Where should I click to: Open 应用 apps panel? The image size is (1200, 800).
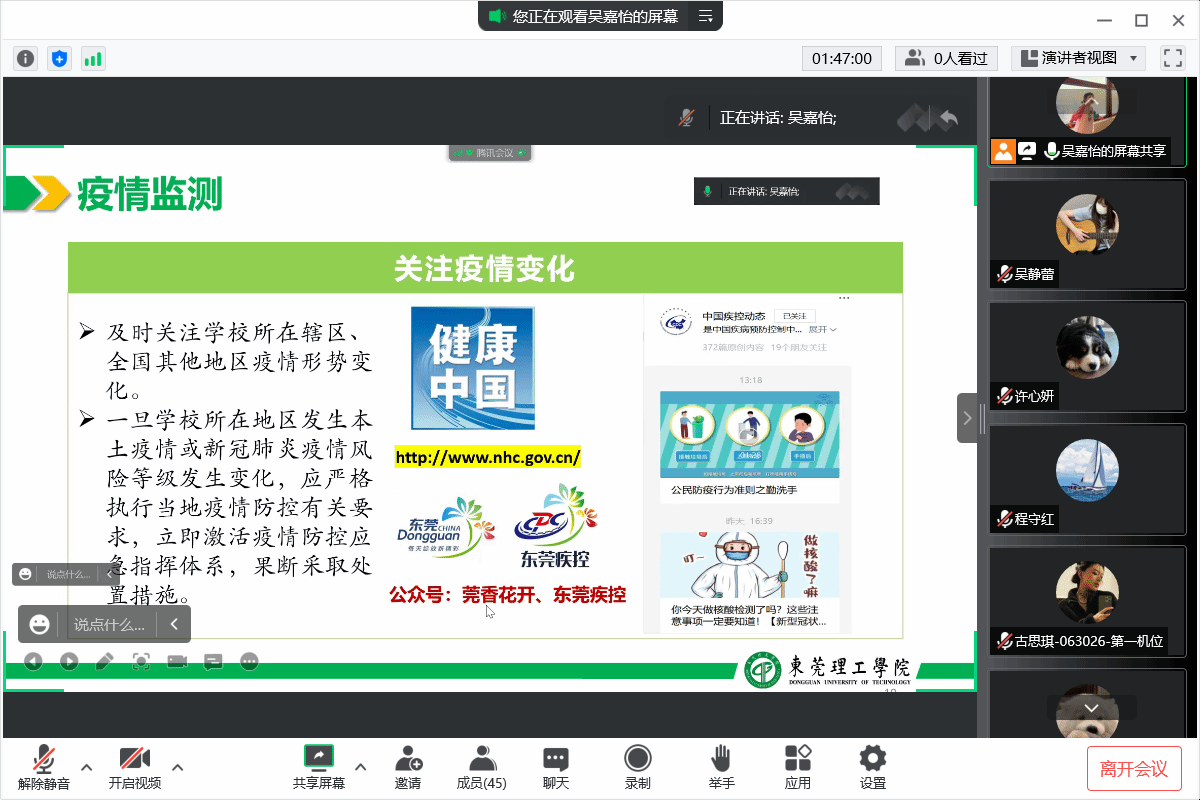point(797,767)
